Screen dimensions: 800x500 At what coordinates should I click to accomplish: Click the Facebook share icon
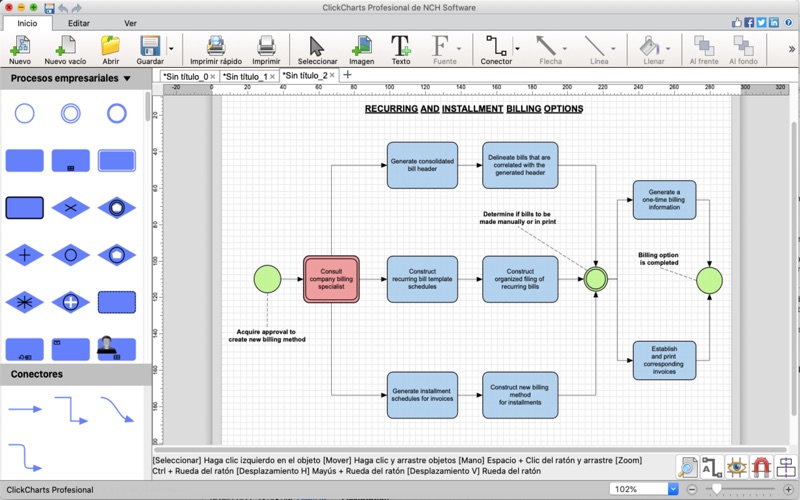point(749,22)
